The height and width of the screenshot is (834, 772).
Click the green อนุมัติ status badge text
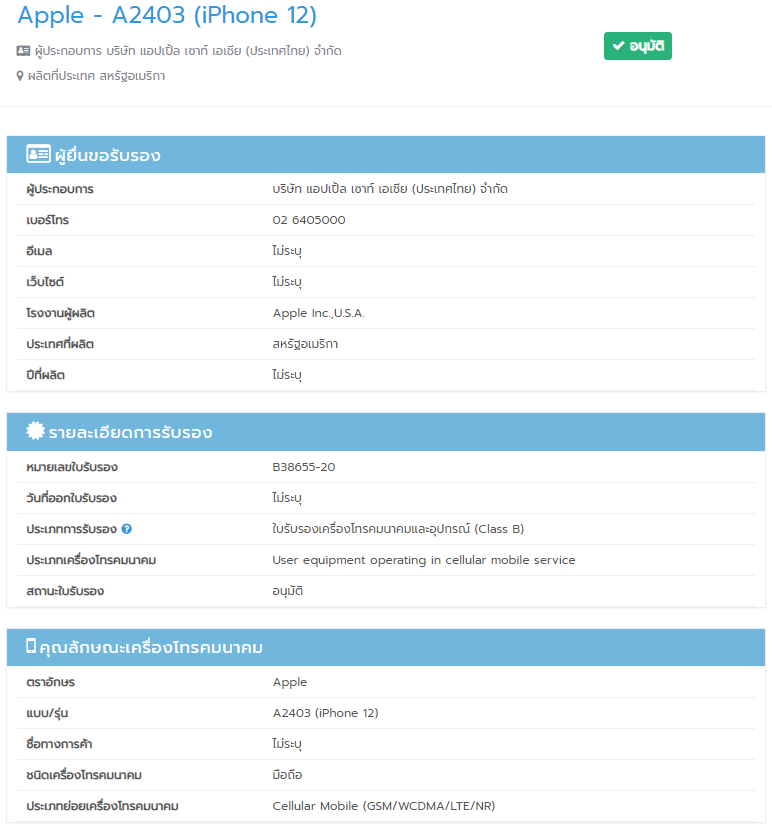pos(647,47)
